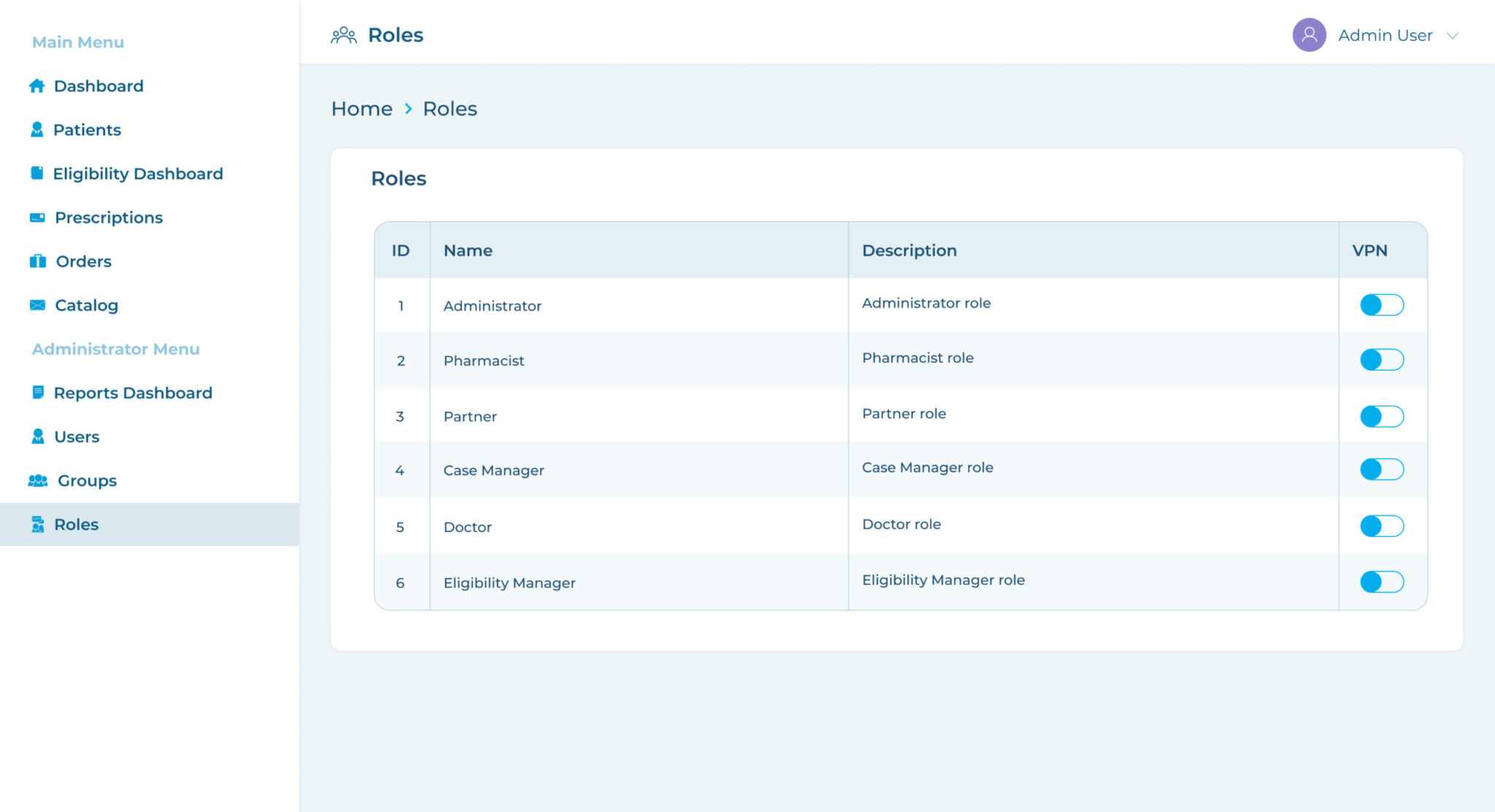Click the 'Pharmacist role' description
The height and width of the screenshot is (812, 1495).
pos(918,357)
